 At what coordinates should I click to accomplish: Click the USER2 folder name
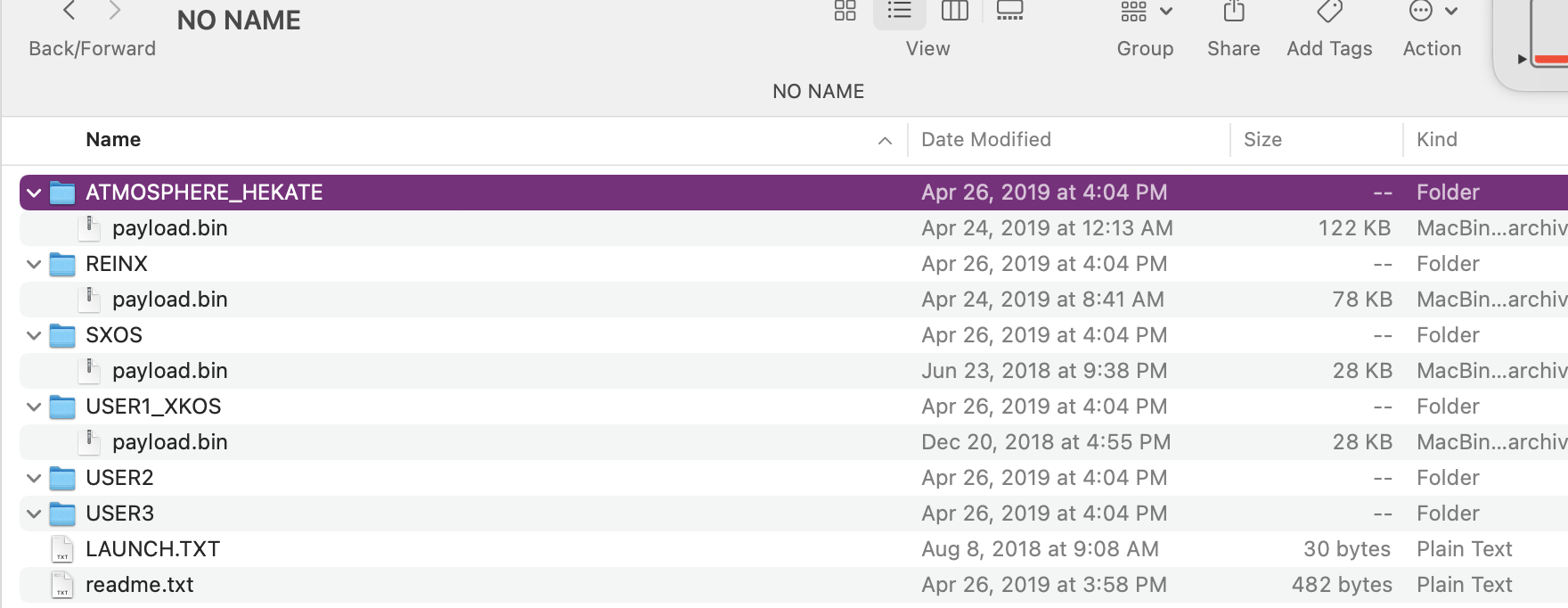point(119,478)
